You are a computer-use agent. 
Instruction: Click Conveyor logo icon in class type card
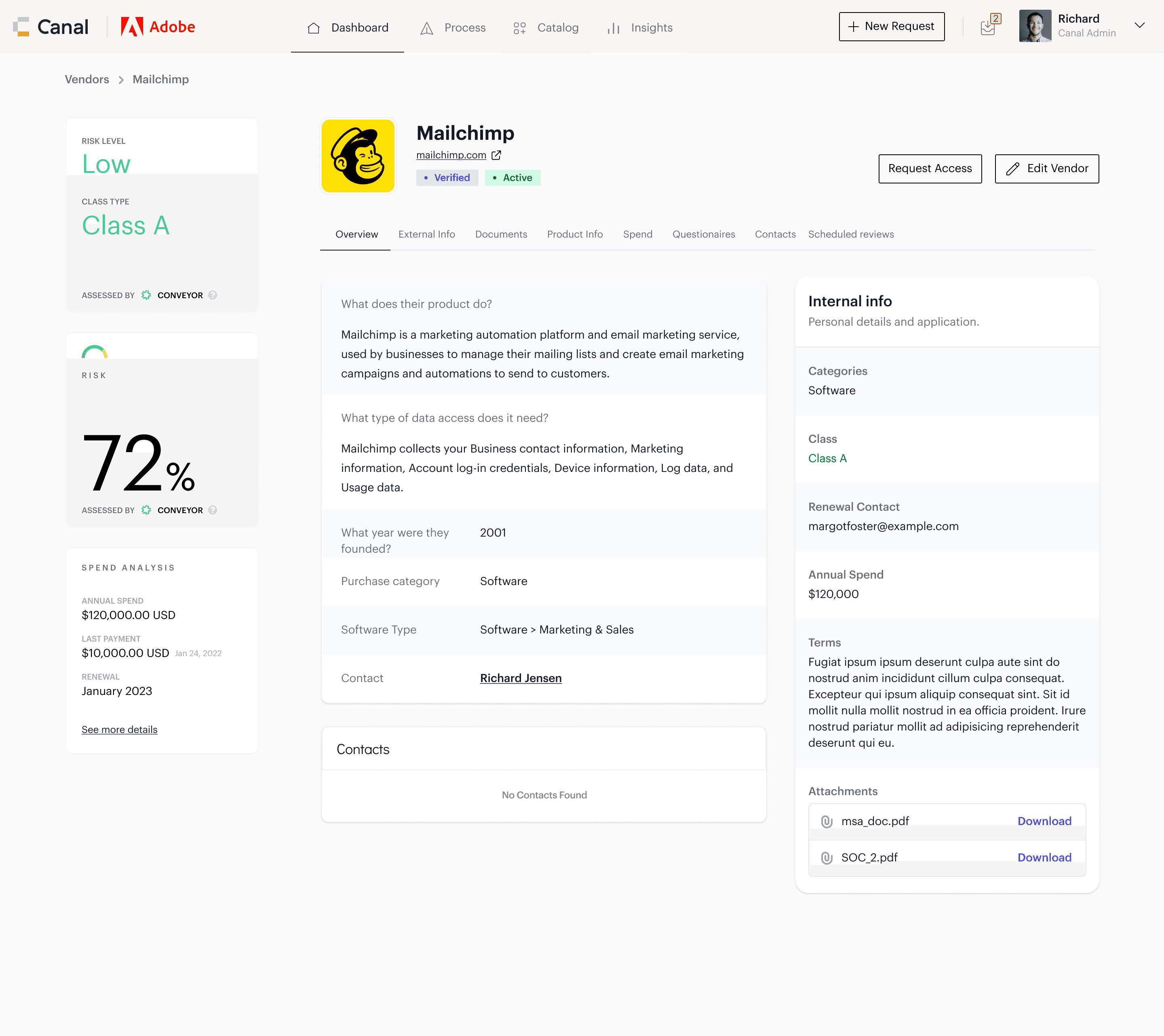146,295
